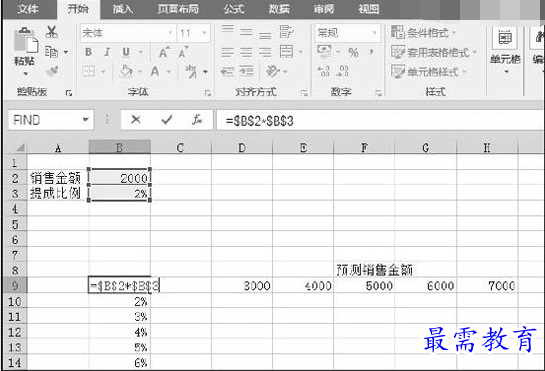Toggle Underline formatting
Image resolution: width=545 pixels, height=371 pixels.
click(x=126, y=52)
